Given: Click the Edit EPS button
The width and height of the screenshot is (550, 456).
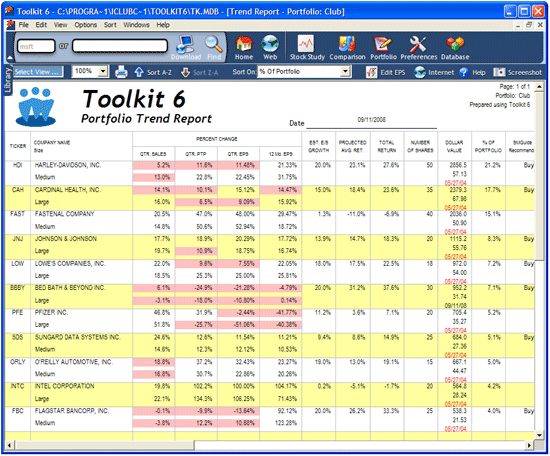Looking at the screenshot, I should (385, 72).
